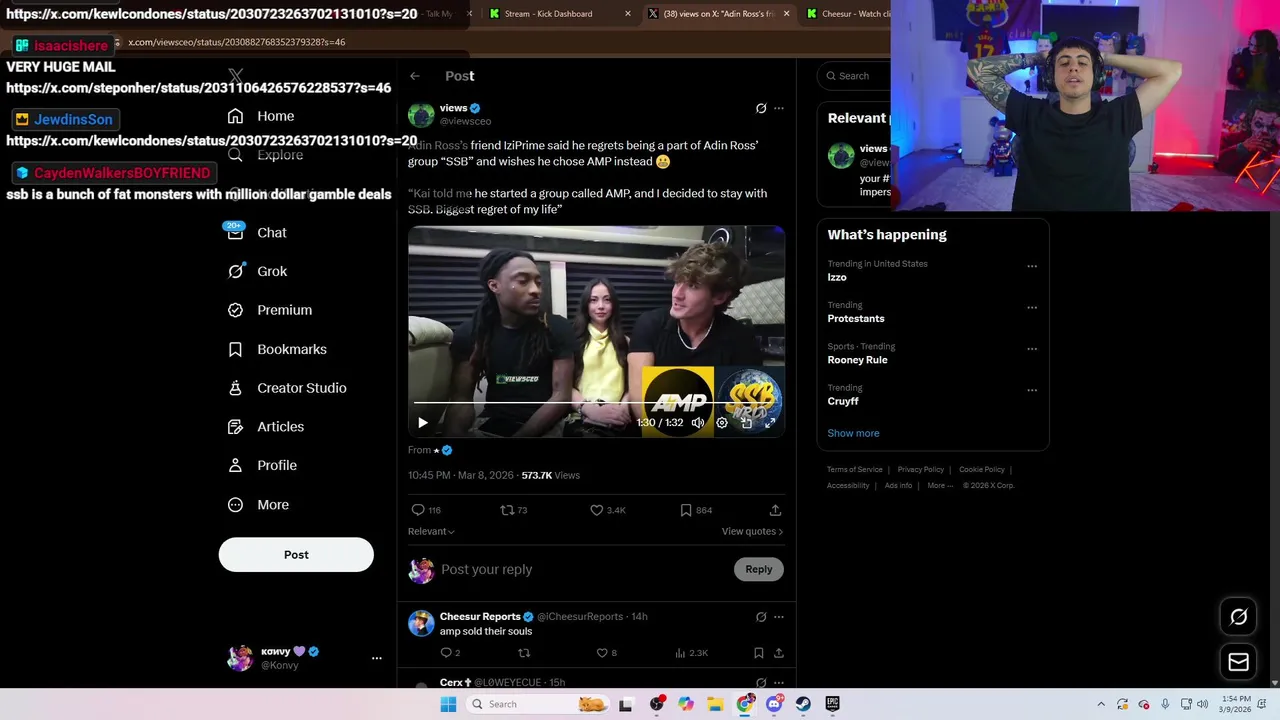Screen dimensions: 1280x720
Task: Open Chat in the X sidebar
Action: (x=258, y=233)
